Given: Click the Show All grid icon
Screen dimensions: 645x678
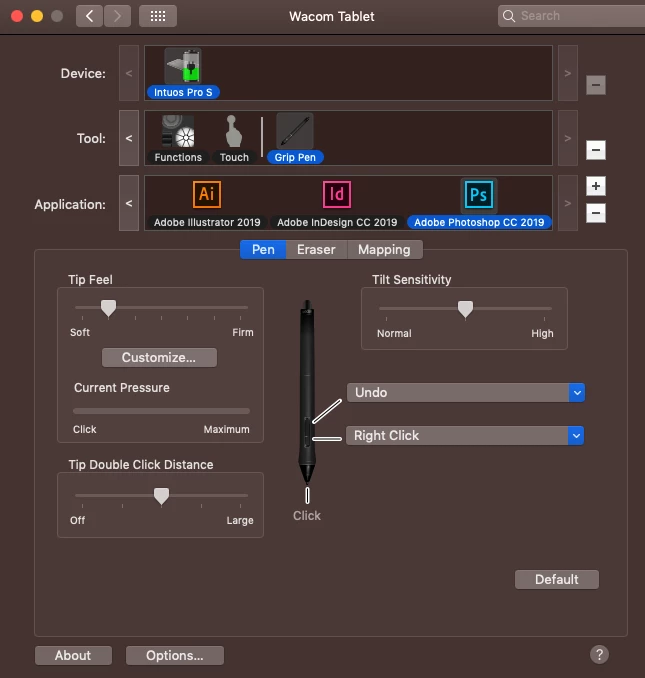Looking at the screenshot, I should click(158, 16).
